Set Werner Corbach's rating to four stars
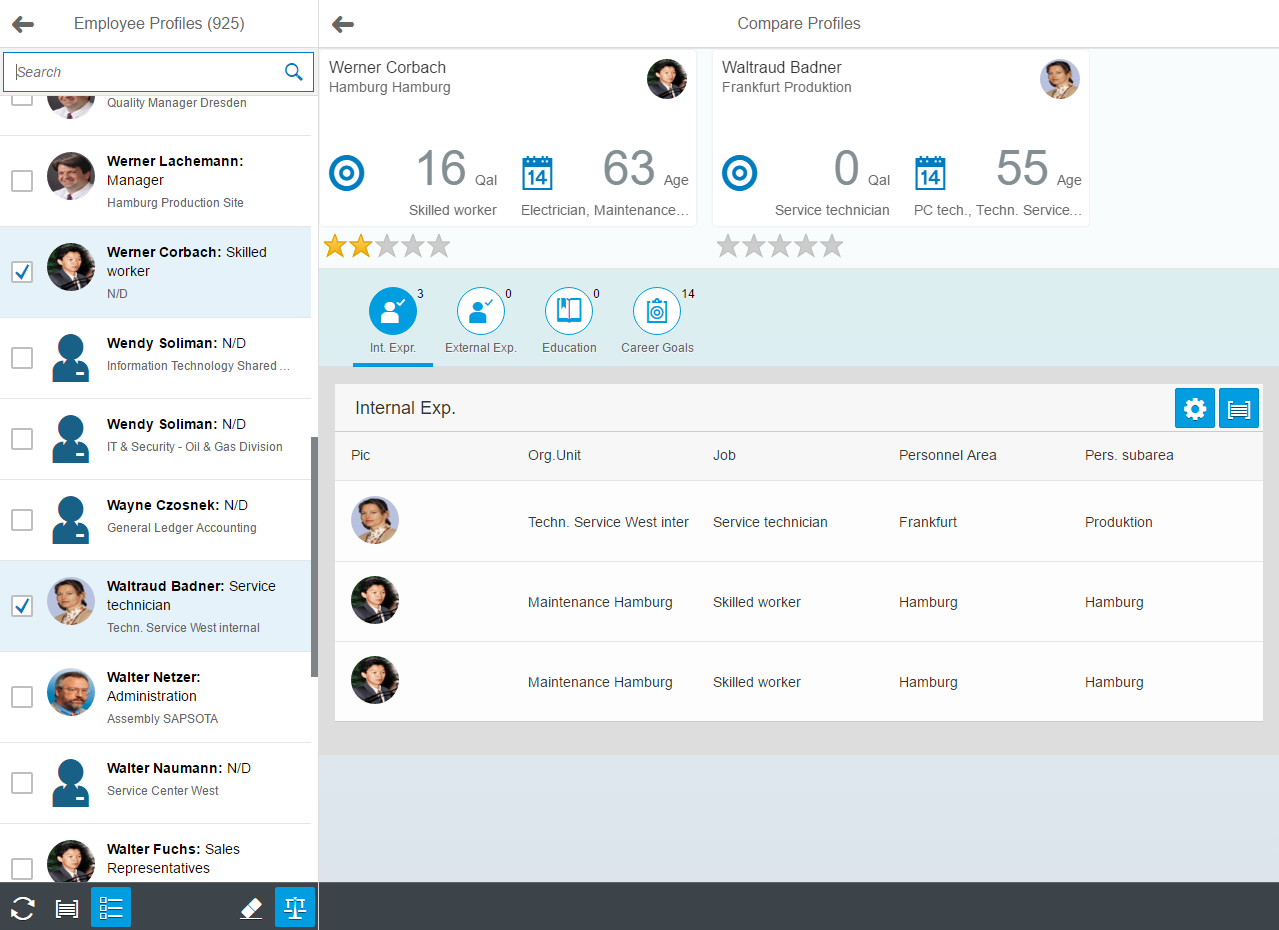 [413, 245]
